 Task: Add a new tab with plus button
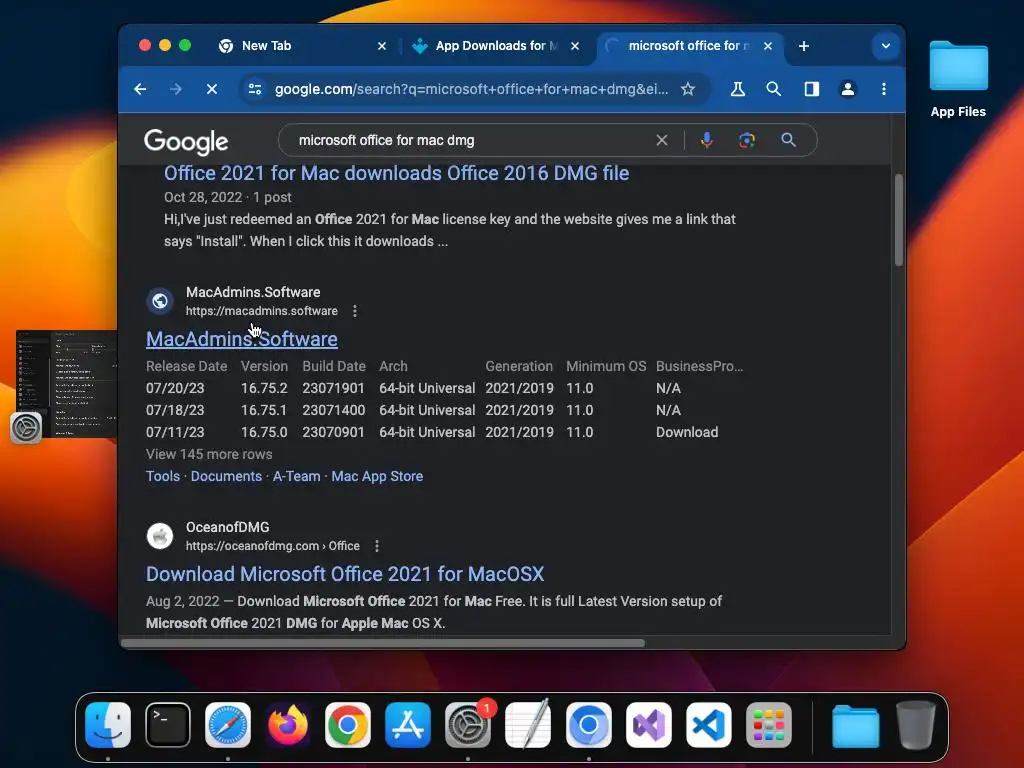(x=804, y=46)
